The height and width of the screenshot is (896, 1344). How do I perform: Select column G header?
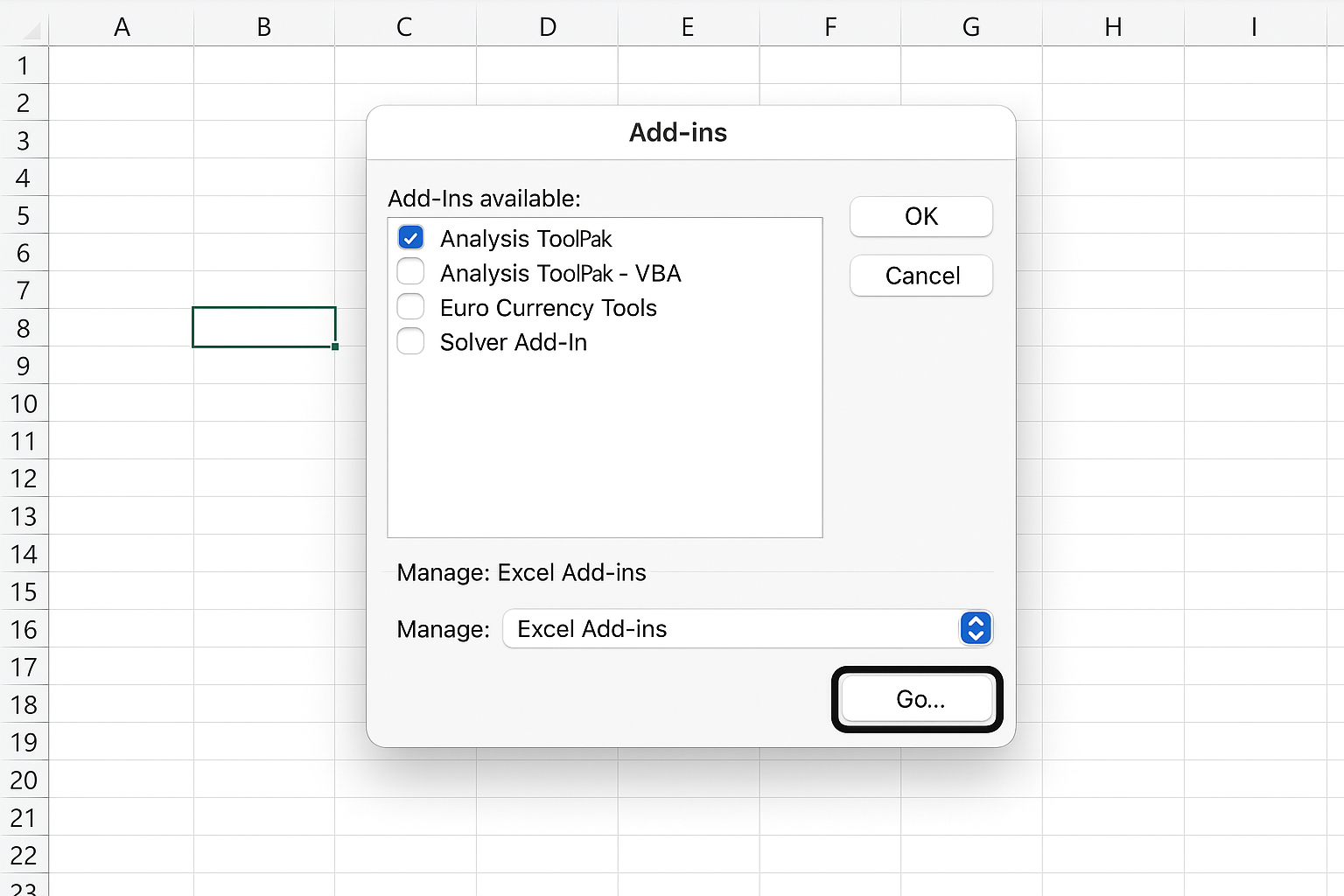972,27
